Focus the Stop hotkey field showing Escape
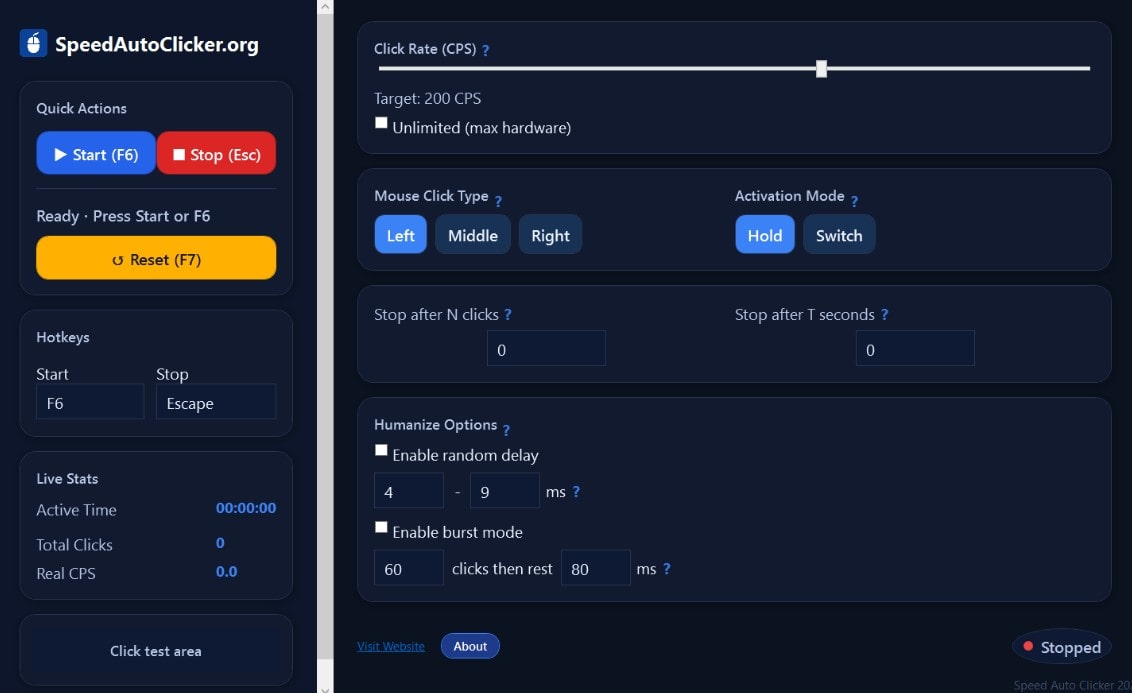 [216, 401]
